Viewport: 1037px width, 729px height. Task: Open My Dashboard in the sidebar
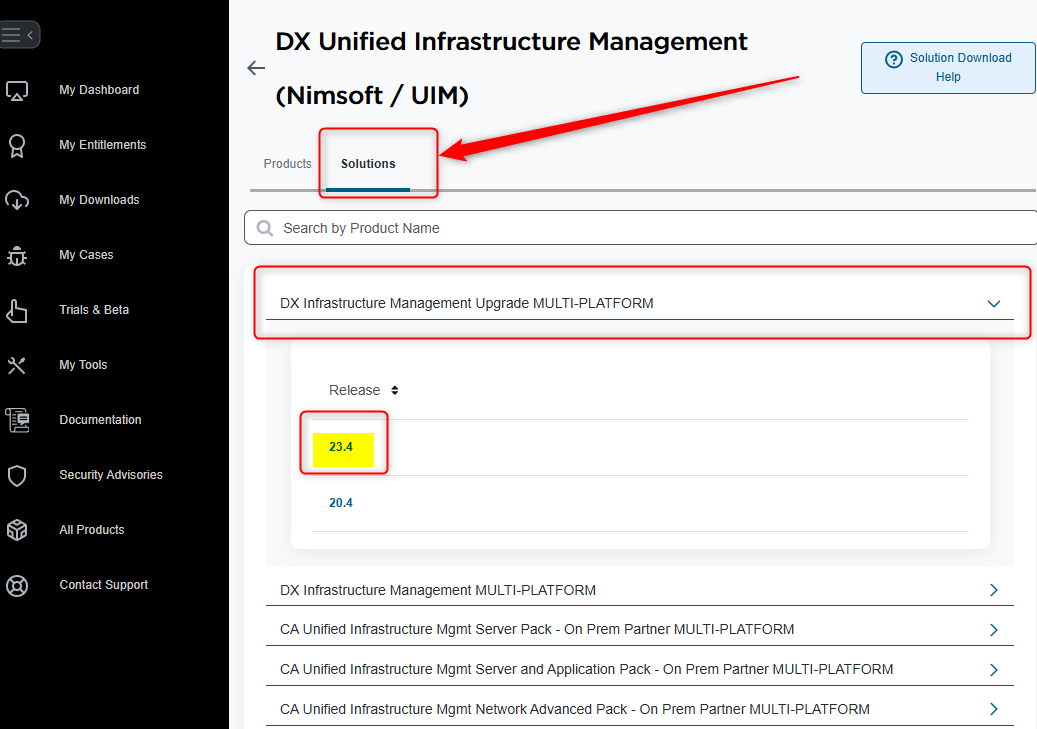[99, 90]
